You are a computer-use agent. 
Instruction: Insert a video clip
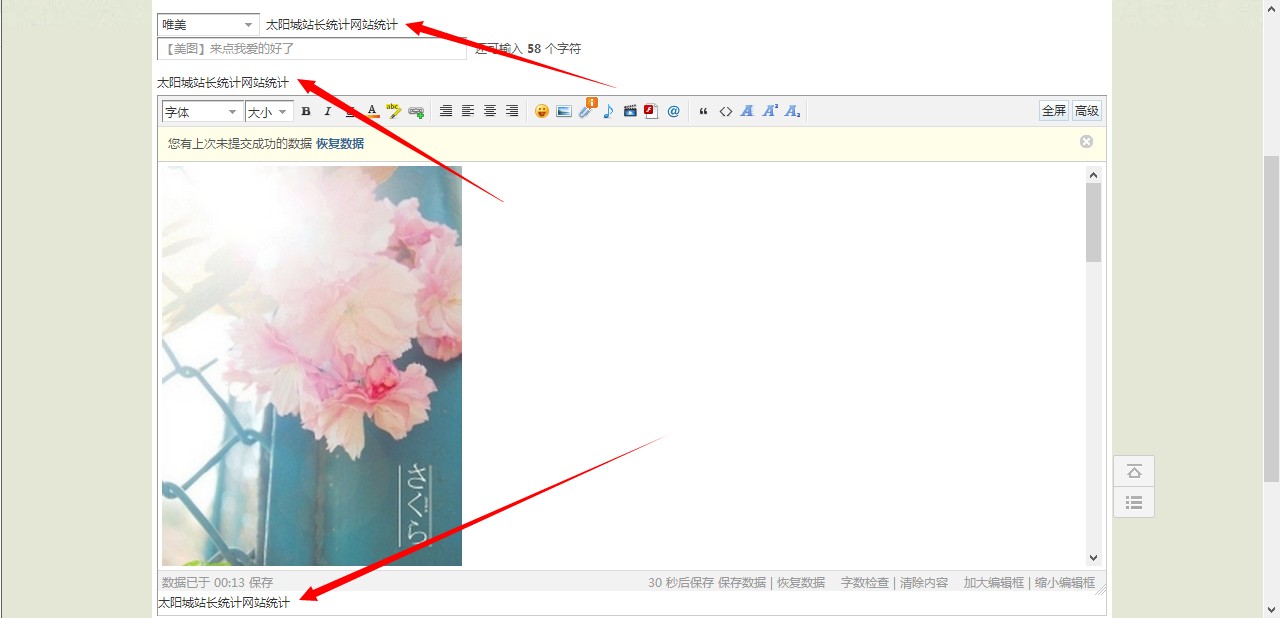tap(630, 112)
